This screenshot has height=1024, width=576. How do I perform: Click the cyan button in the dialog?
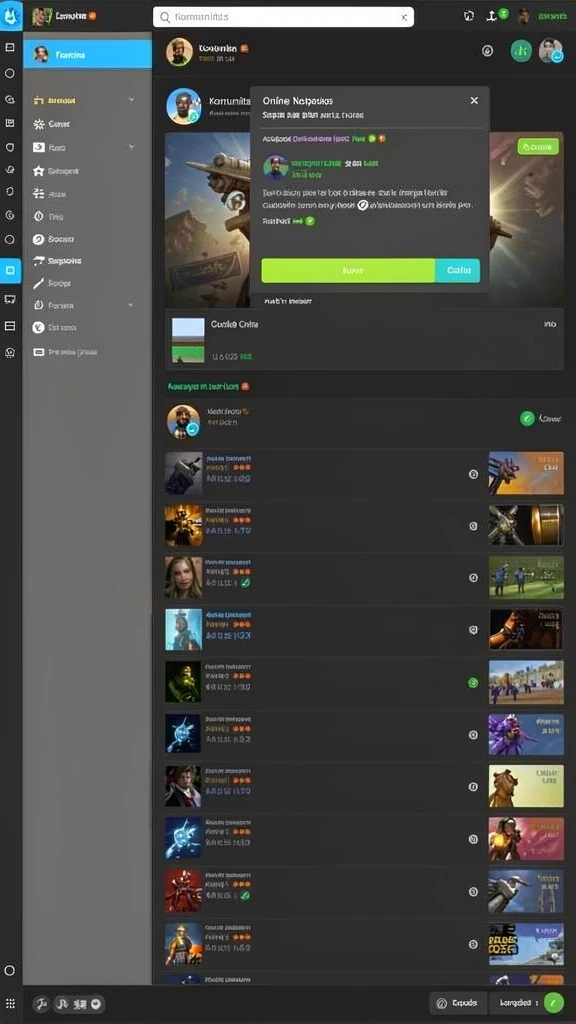pos(458,270)
